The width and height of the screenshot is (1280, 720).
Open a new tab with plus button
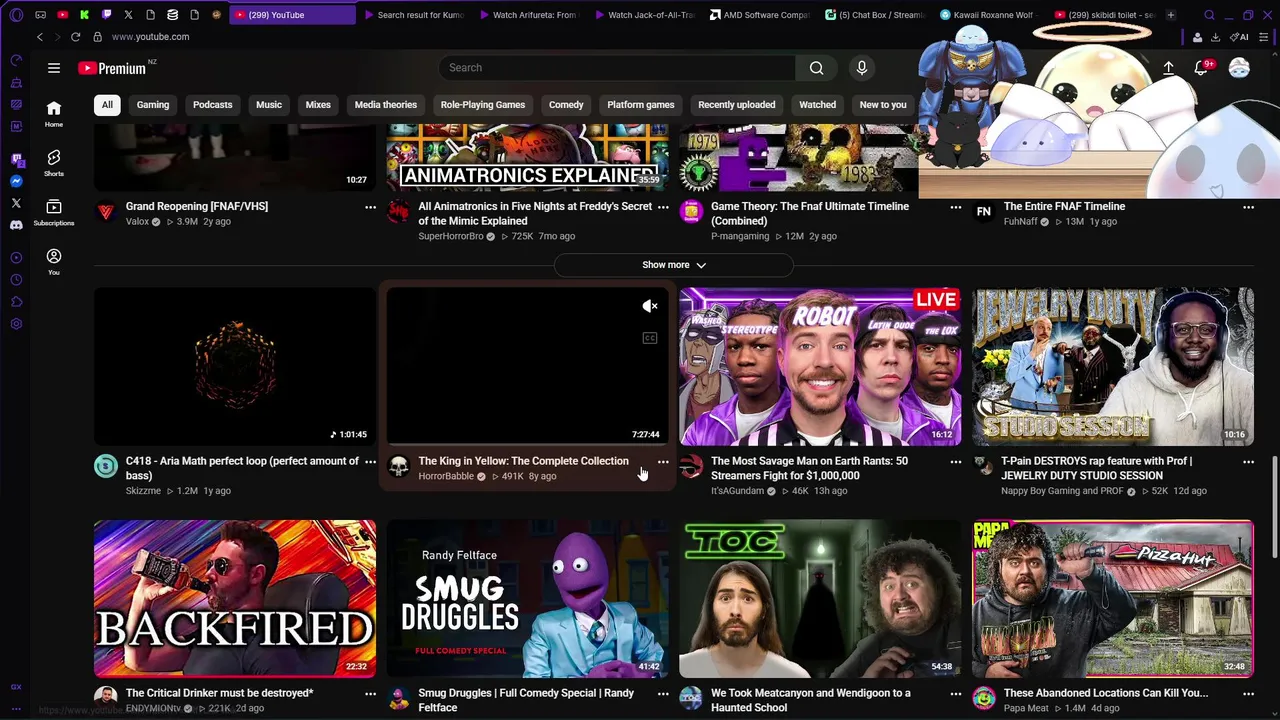(1171, 15)
